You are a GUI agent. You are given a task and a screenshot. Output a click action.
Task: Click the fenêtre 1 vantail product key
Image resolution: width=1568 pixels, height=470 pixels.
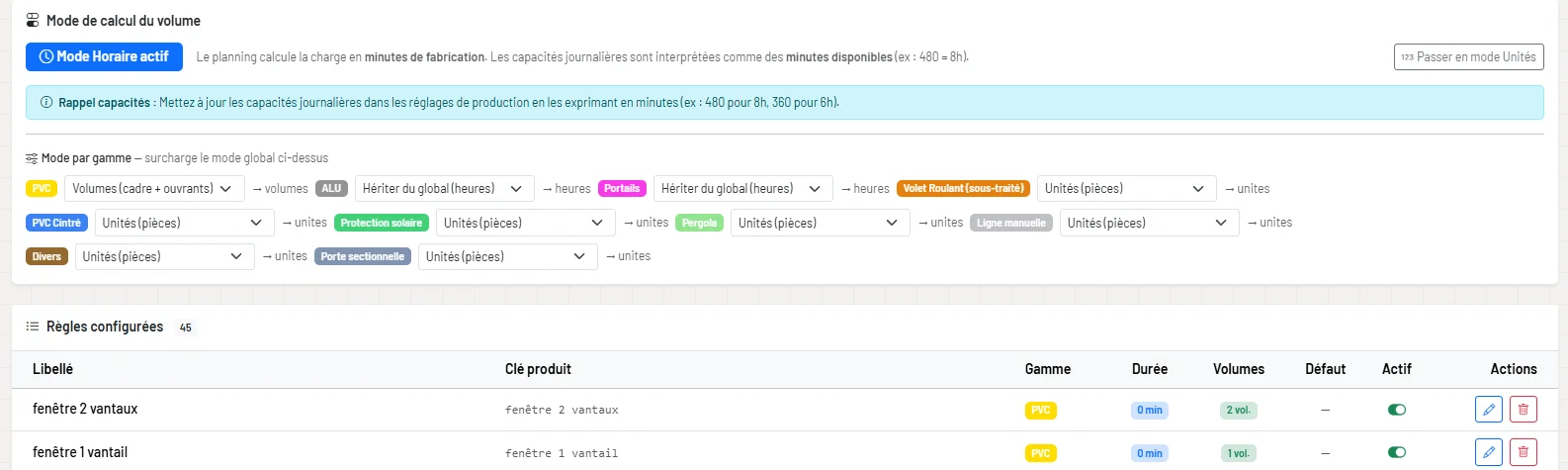(562, 453)
